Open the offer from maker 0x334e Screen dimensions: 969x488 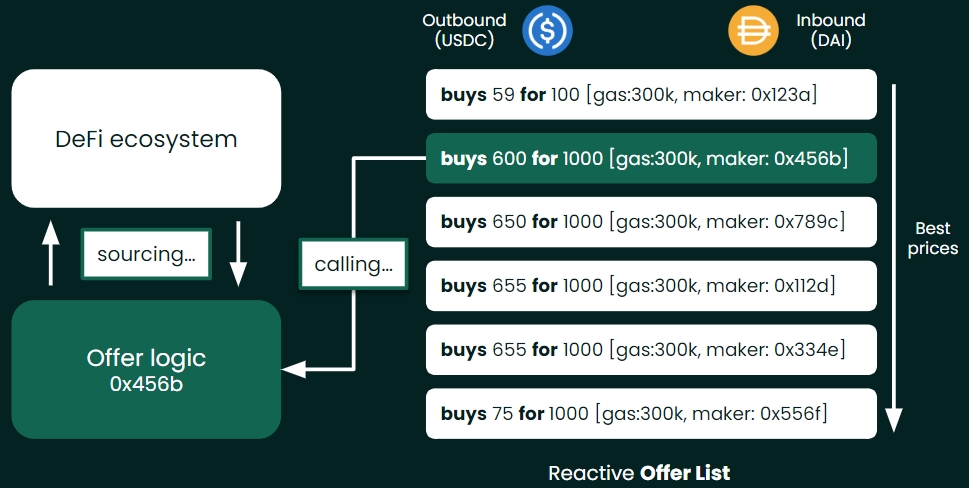pyautogui.click(x=651, y=350)
